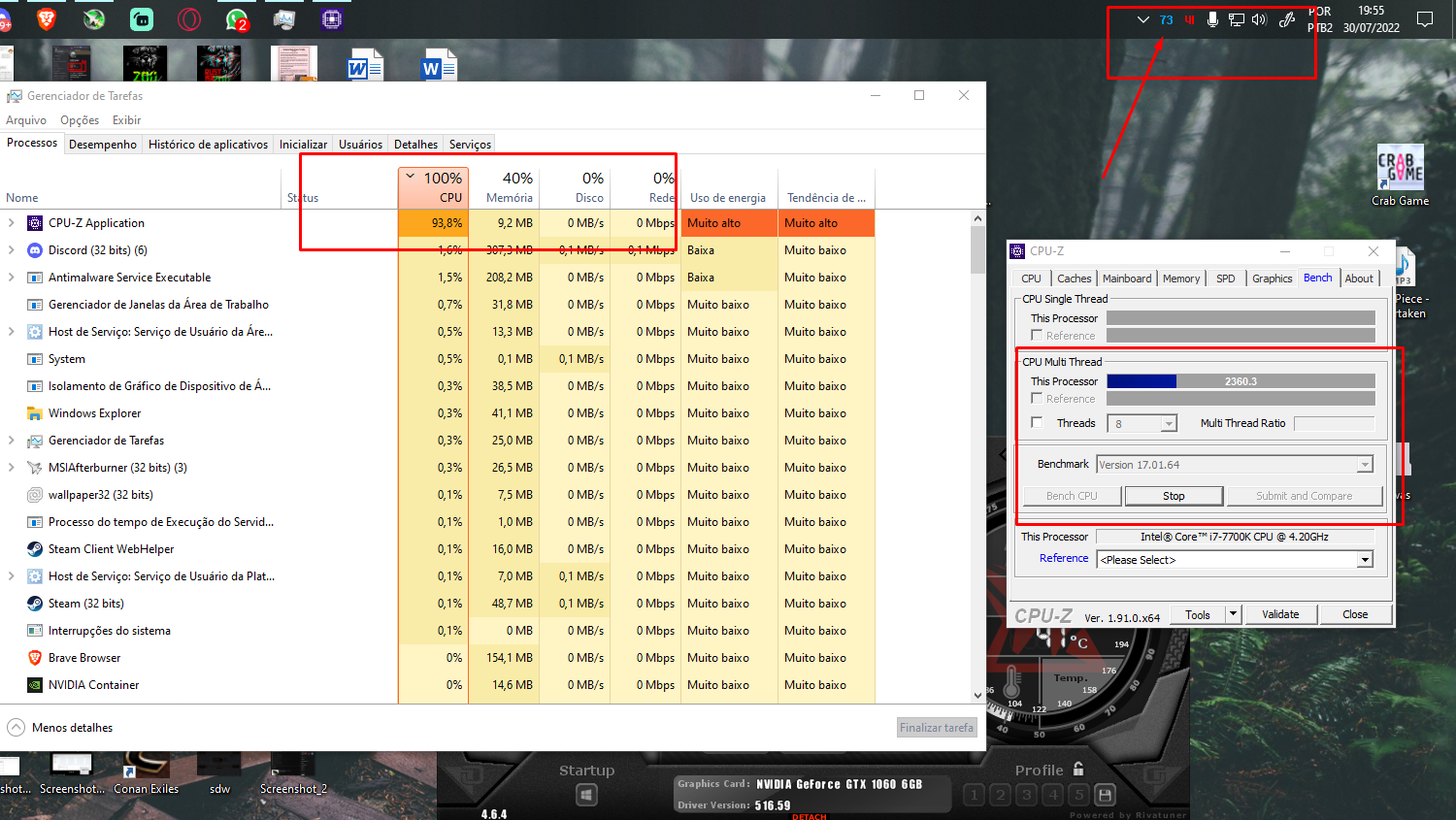Toggle Afterburner Startup Windows icon
This screenshot has width=1456, height=820.
coord(586,796)
